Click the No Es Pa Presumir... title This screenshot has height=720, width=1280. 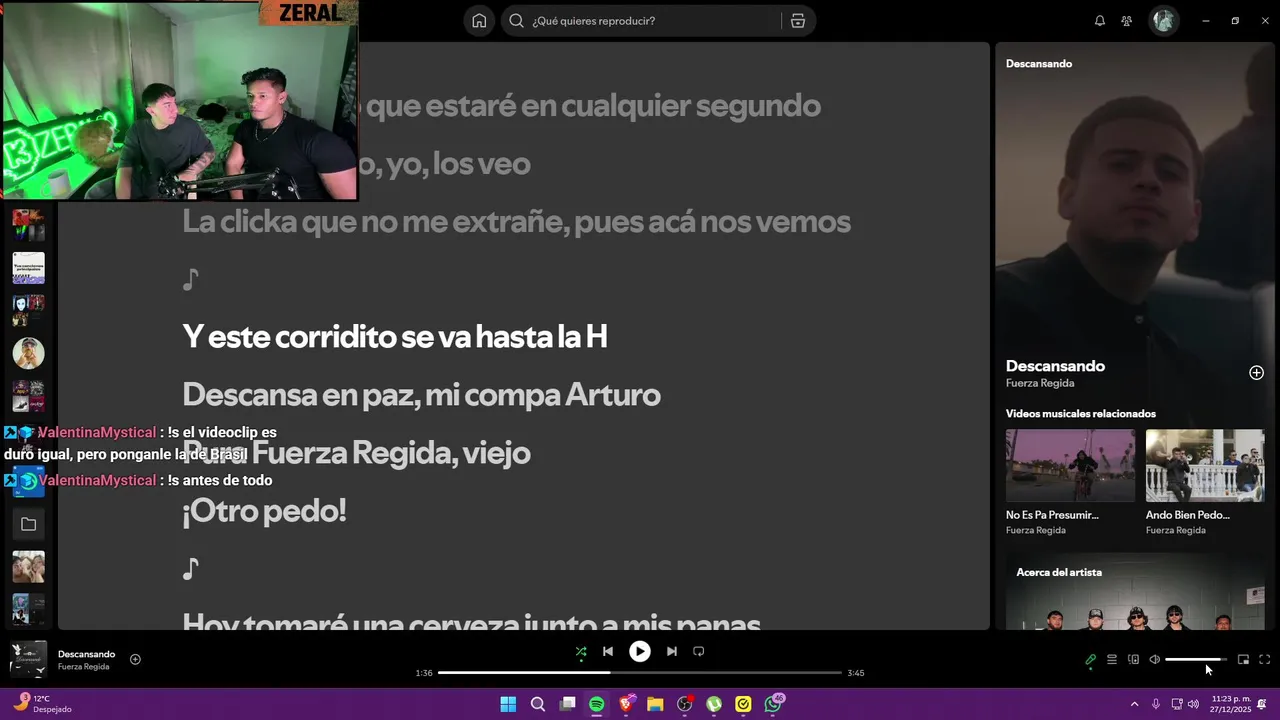1052,515
